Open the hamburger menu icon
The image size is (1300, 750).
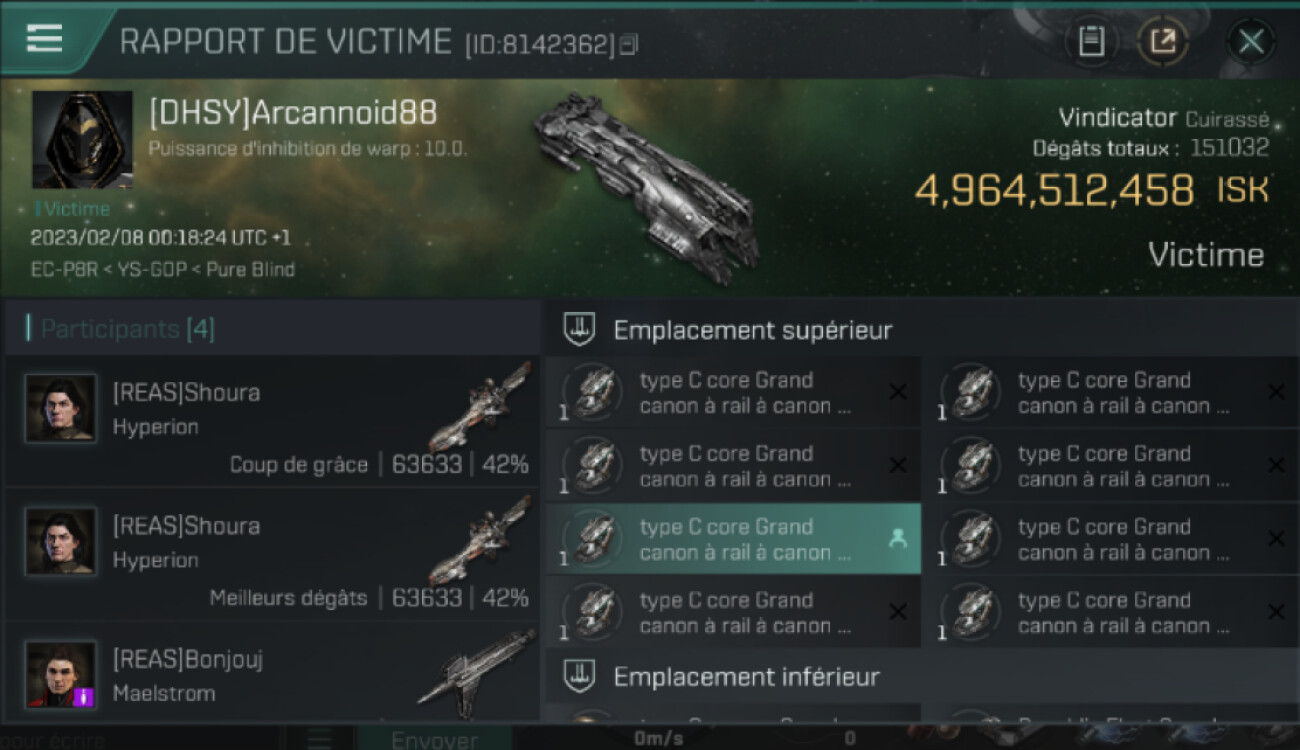pos(44,39)
